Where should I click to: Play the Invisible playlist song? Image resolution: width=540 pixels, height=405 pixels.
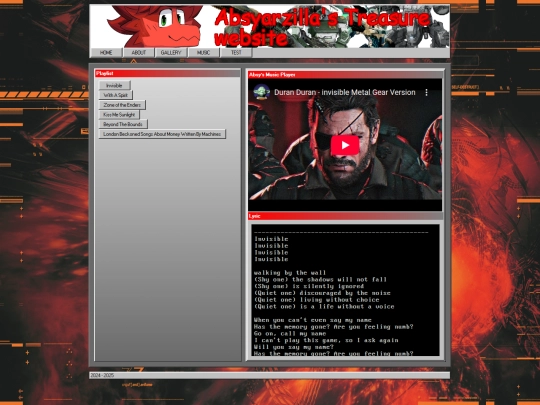pyautogui.click(x=114, y=85)
